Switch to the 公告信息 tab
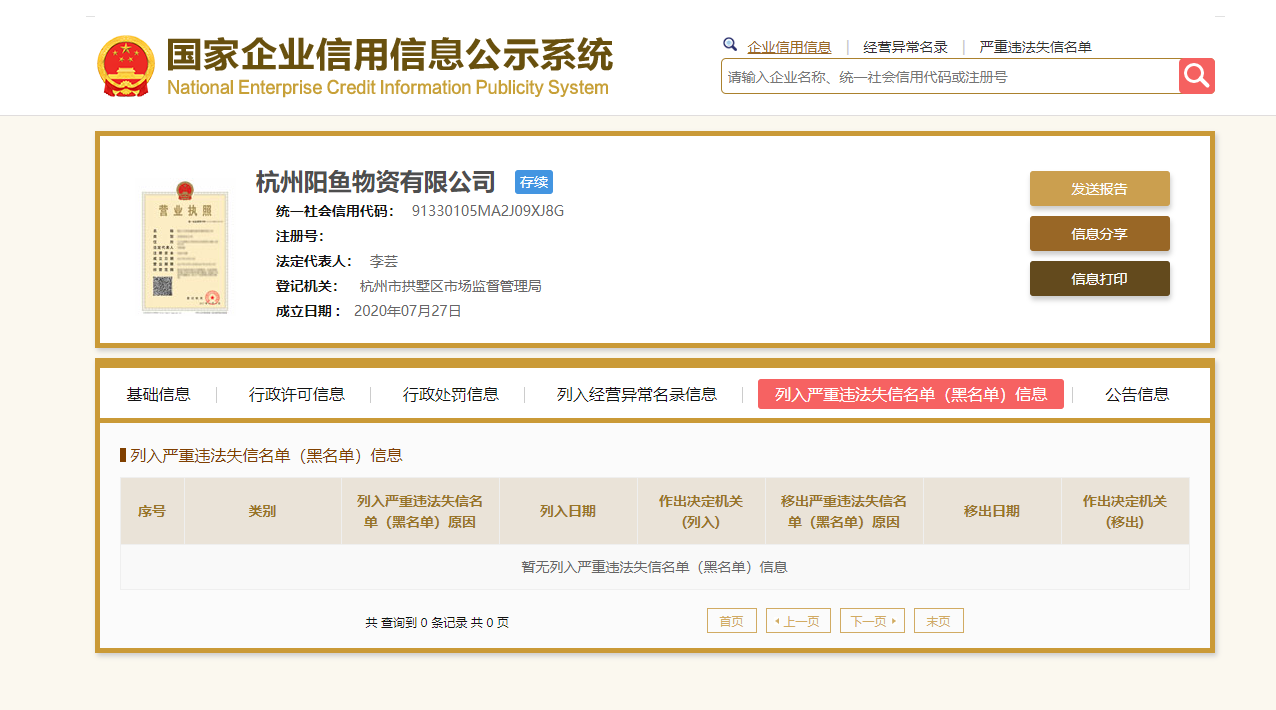Viewport: 1276px width, 710px height. [x=1137, y=394]
